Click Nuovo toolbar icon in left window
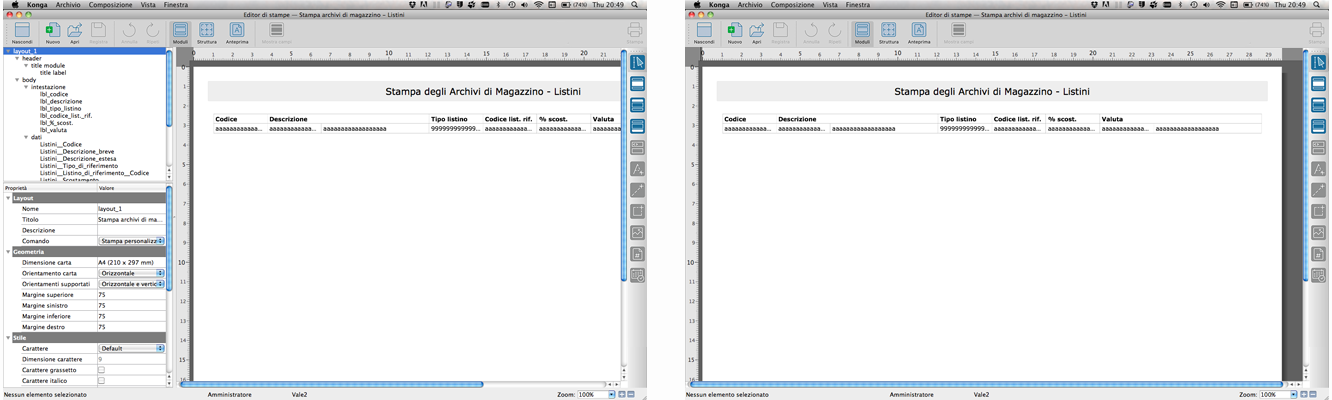This screenshot has width=1332, height=400. coord(52,31)
